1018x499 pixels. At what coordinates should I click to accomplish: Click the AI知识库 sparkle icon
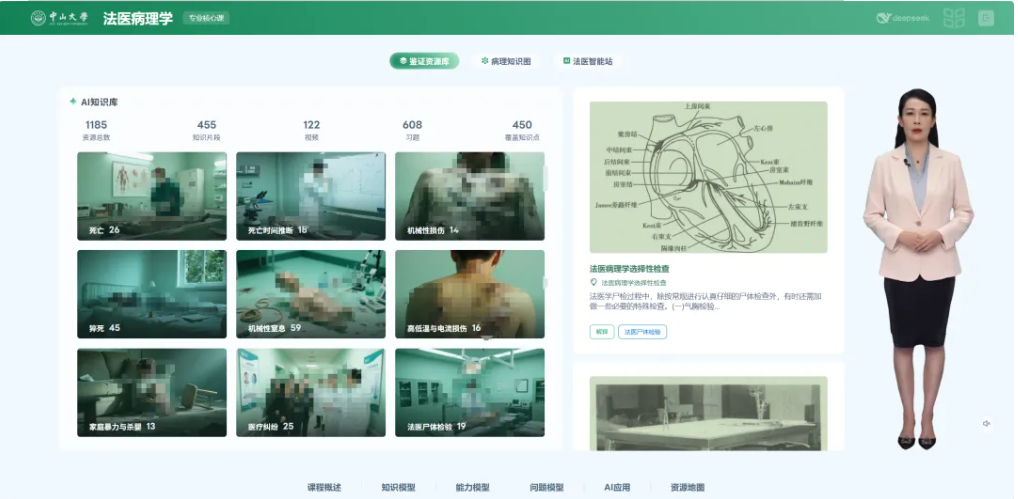73,101
